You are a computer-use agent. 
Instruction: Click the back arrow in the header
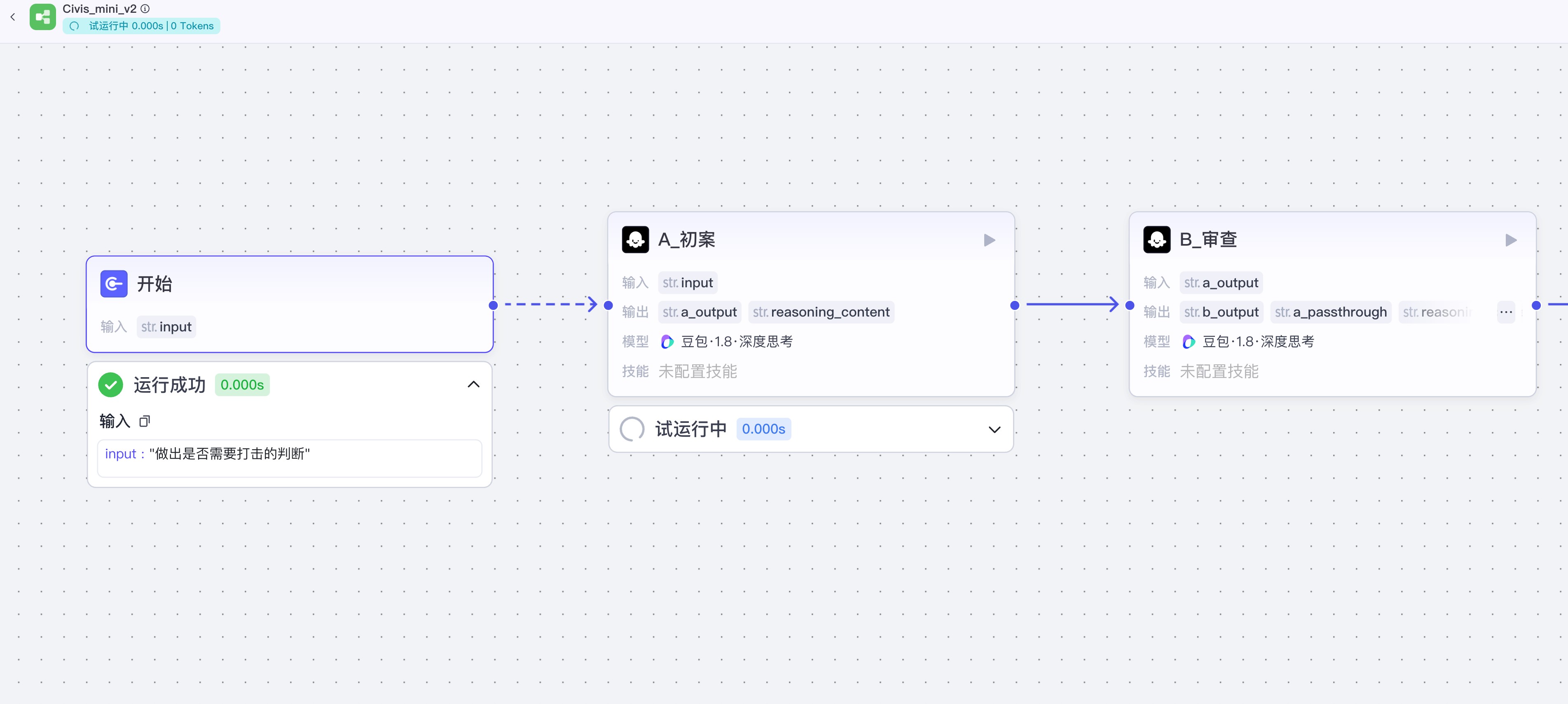(13, 17)
